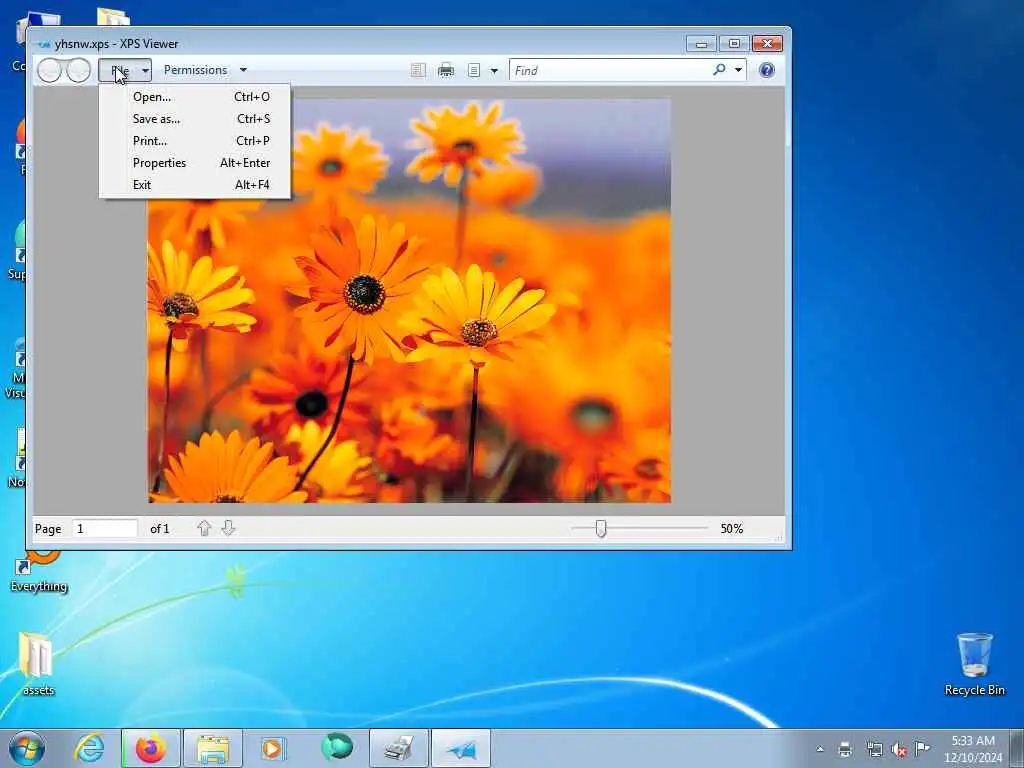
Task: Click the green round taskbar app icon
Action: click(x=337, y=747)
